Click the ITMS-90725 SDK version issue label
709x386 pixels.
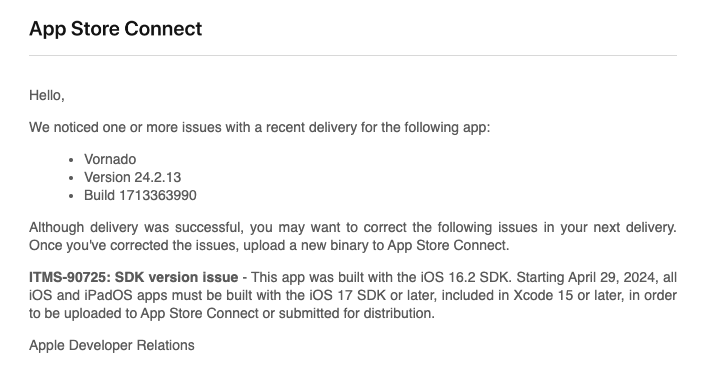(133, 277)
